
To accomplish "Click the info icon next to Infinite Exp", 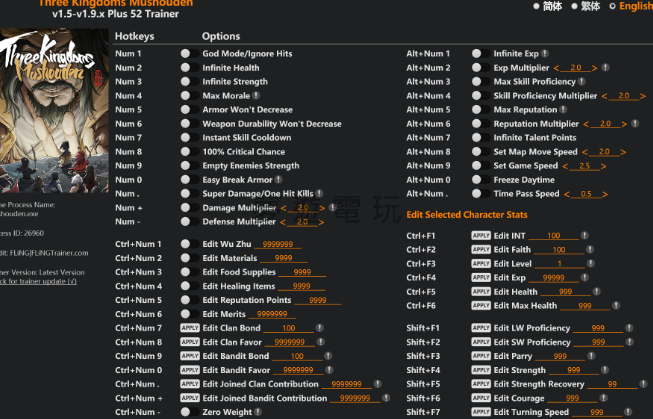I will pyautogui.click(x=546, y=53).
